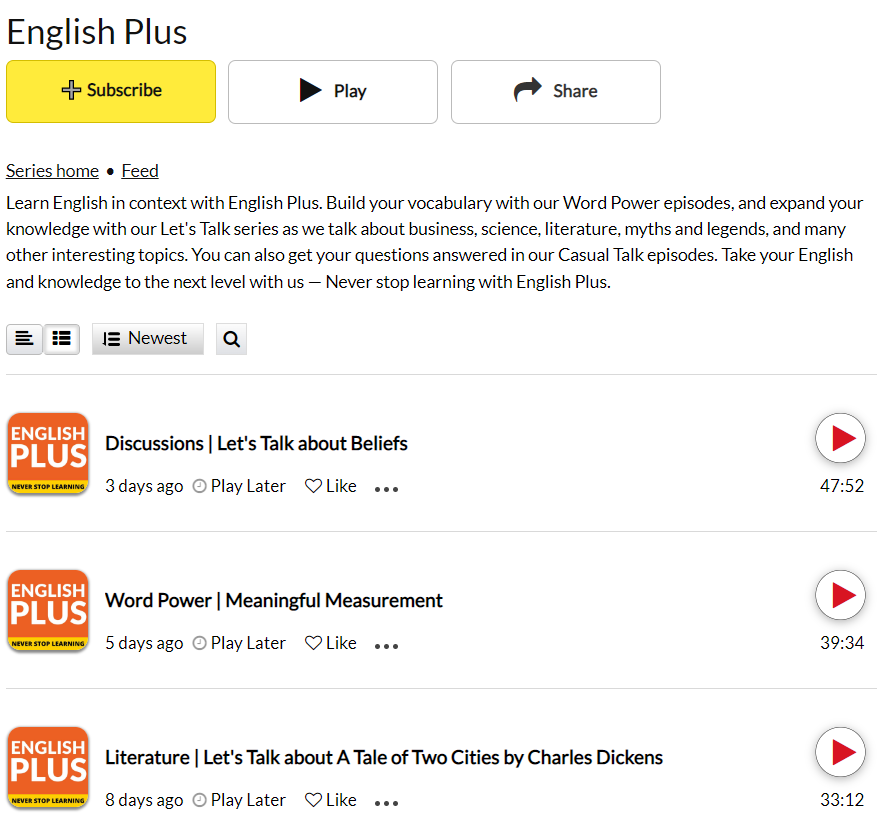Click the English Plus page heading
Image resolution: width=889 pixels, height=829 pixels.
click(x=96, y=32)
